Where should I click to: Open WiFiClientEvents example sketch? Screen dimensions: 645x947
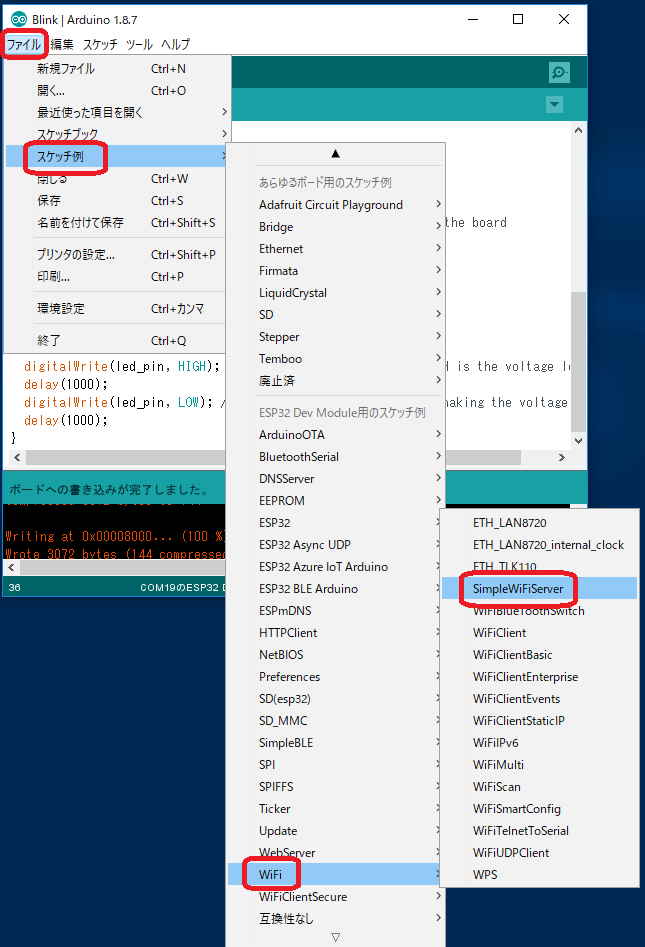click(539, 699)
